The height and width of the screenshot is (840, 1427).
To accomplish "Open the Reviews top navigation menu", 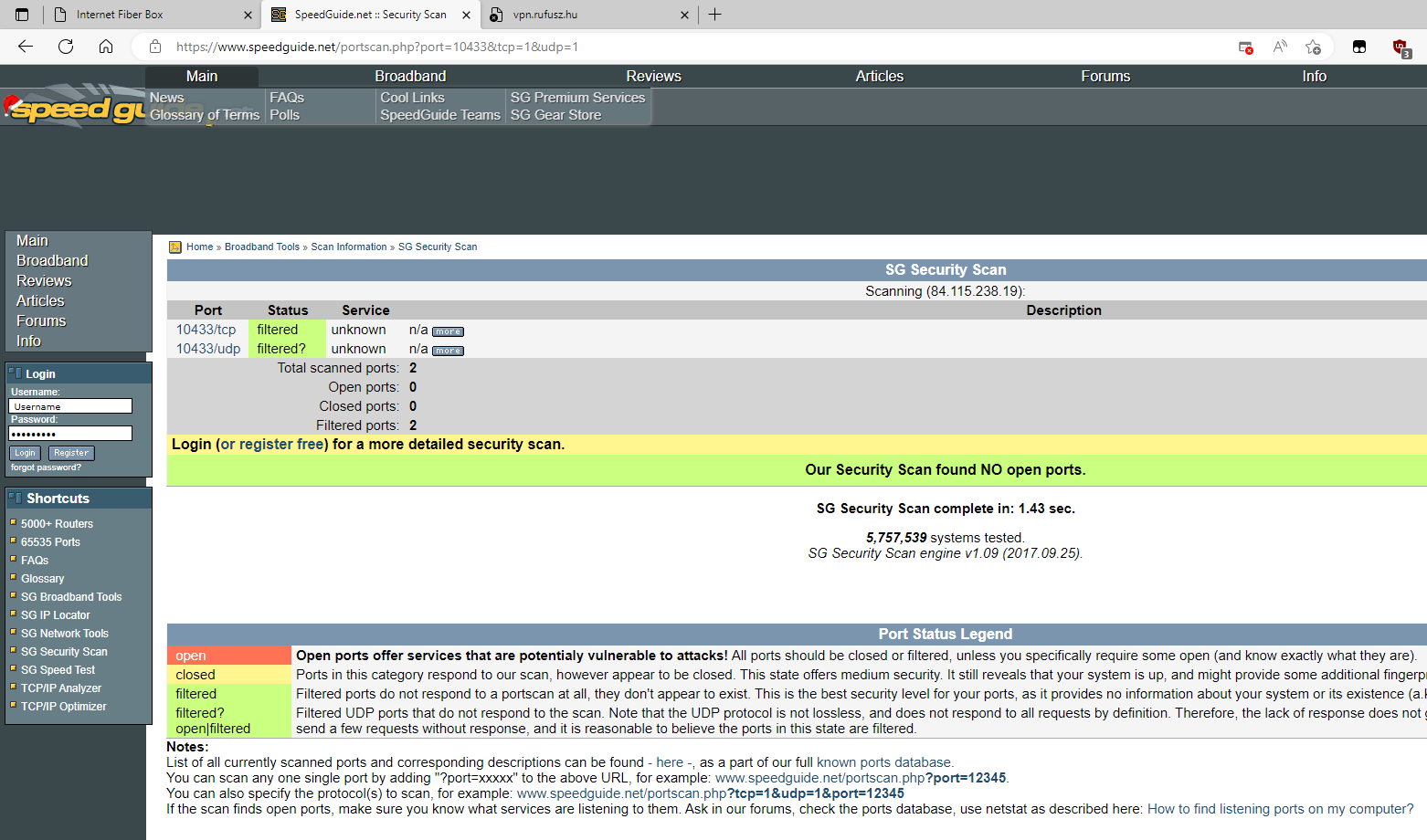I will pos(653,77).
